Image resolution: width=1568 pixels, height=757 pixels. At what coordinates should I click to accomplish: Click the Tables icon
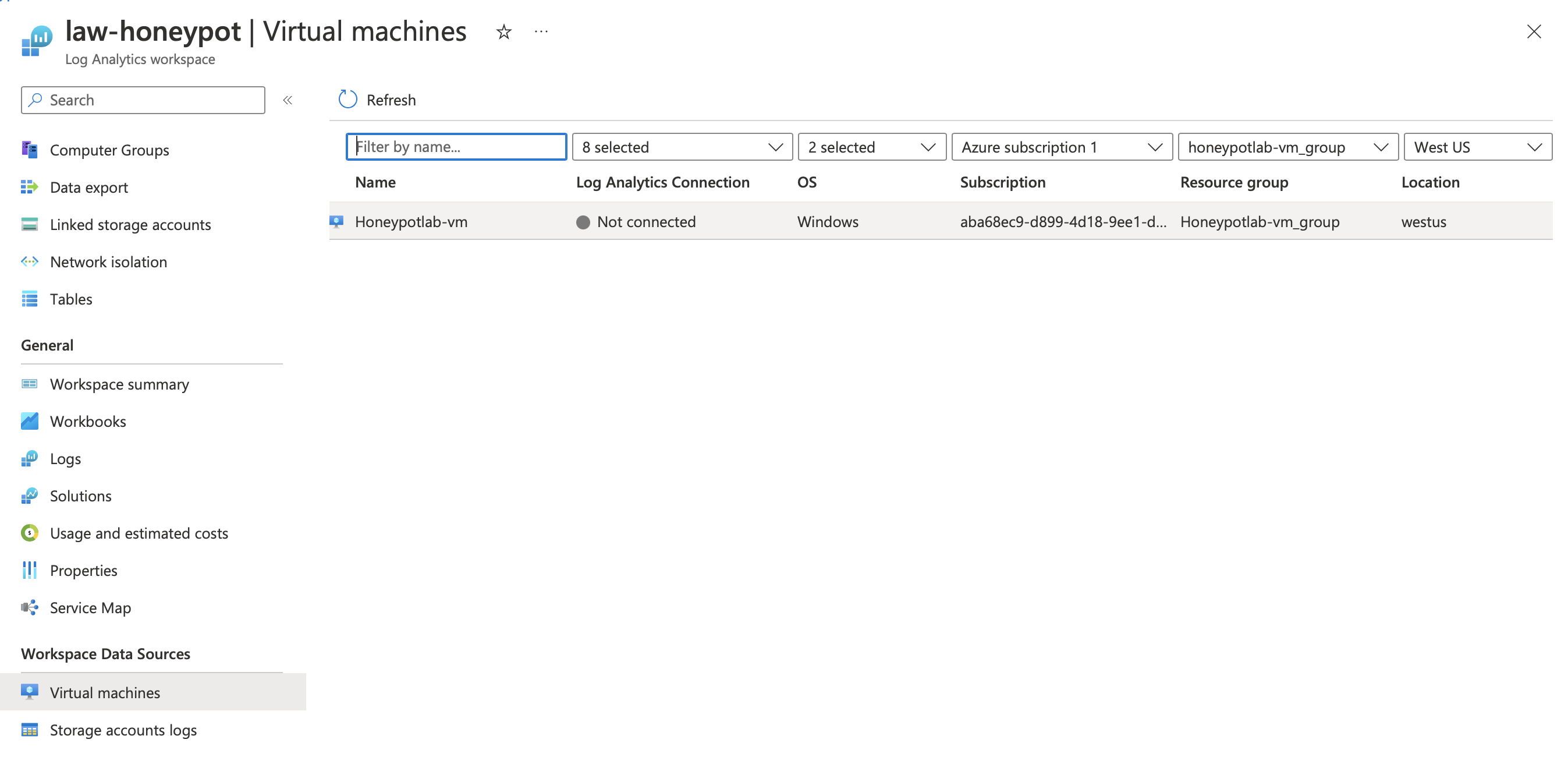point(29,299)
